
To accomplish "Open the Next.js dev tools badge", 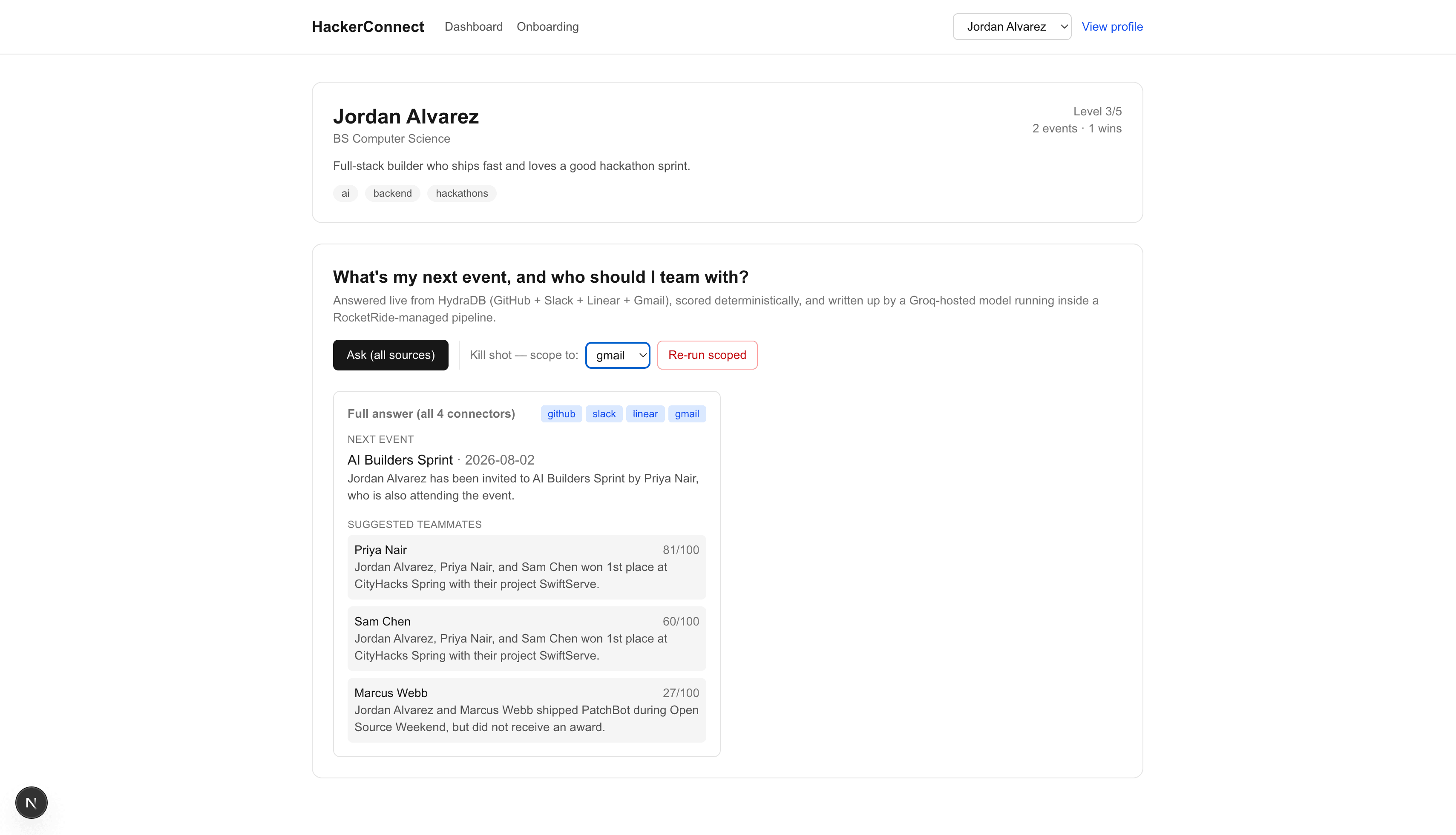I will pos(32,802).
